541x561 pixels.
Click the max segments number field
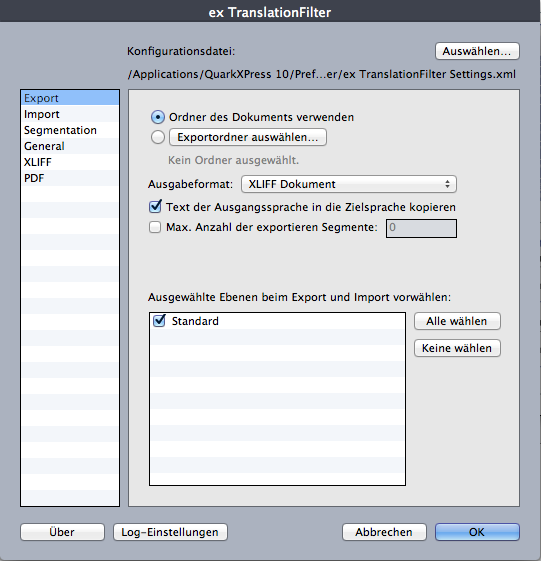(421, 228)
